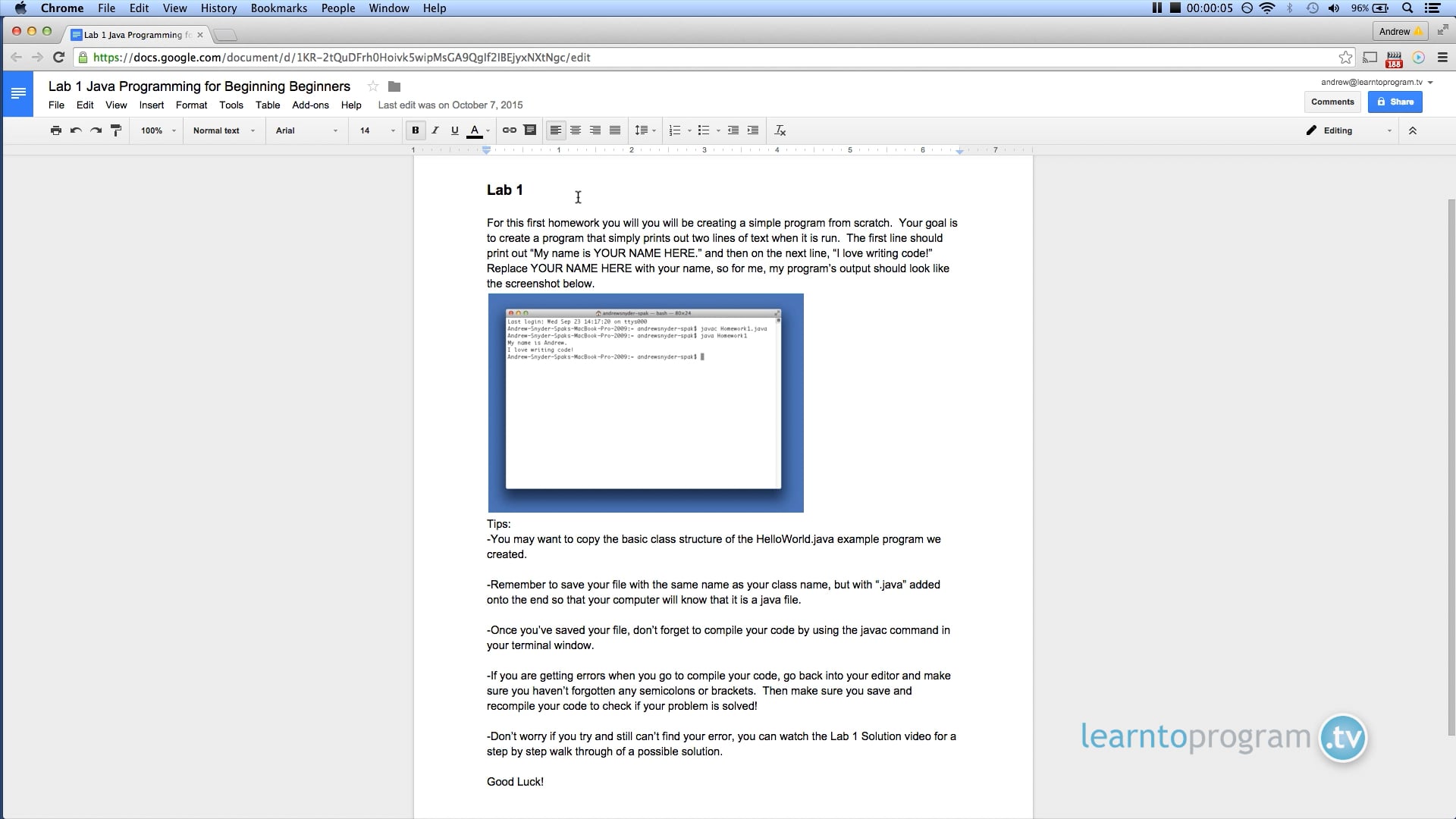This screenshot has height=819, width=1456.
Task: Open the font size 14 dropdown
Action: (x=377, y=130)
